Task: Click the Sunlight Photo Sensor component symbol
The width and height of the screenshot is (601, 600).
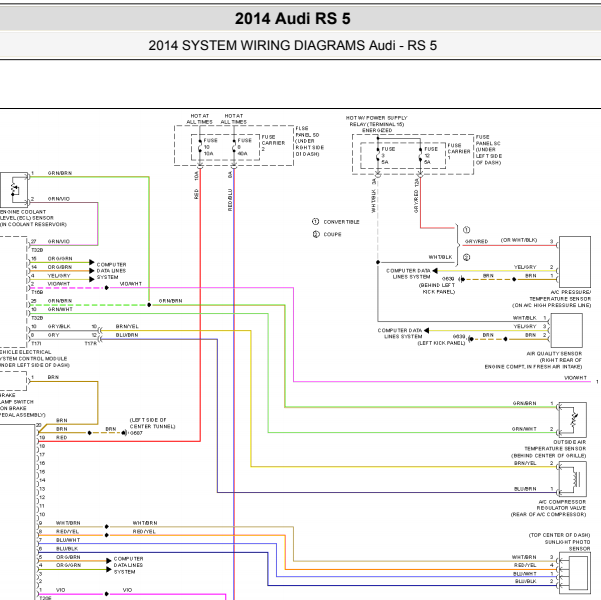Action: coord(575,572)
